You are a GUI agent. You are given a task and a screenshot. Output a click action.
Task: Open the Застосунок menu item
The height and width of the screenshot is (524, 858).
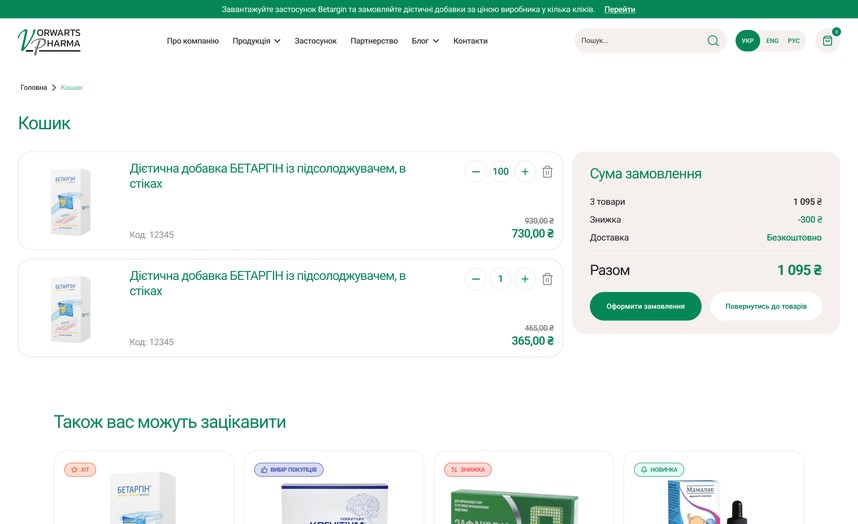(315, 41)
